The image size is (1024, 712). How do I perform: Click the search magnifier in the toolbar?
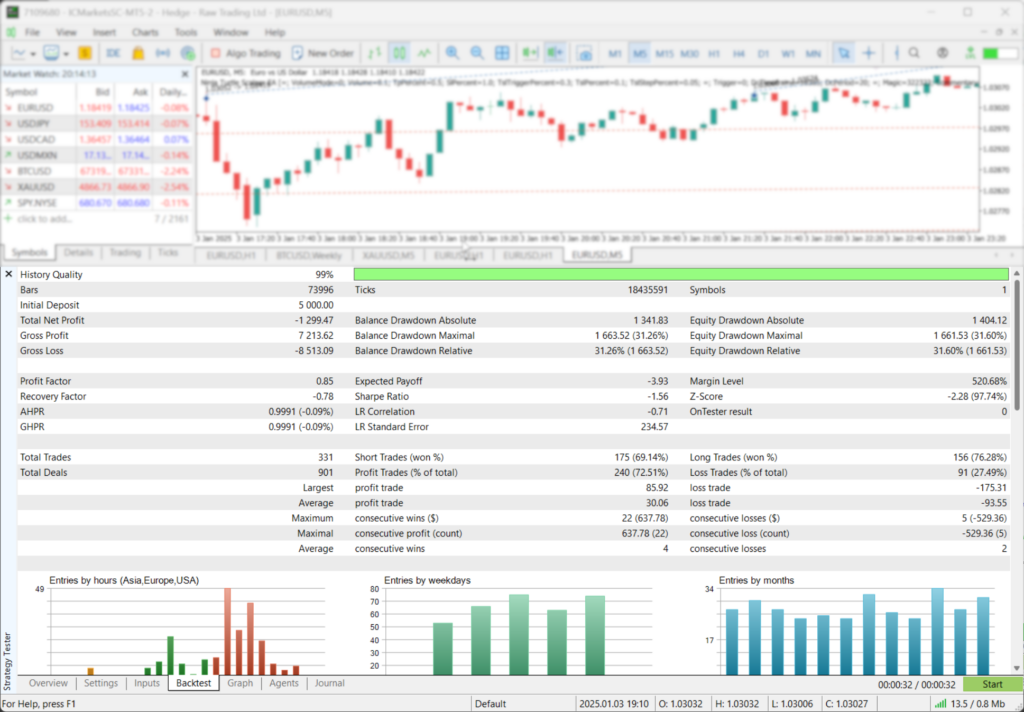click(x=913, y=53)
